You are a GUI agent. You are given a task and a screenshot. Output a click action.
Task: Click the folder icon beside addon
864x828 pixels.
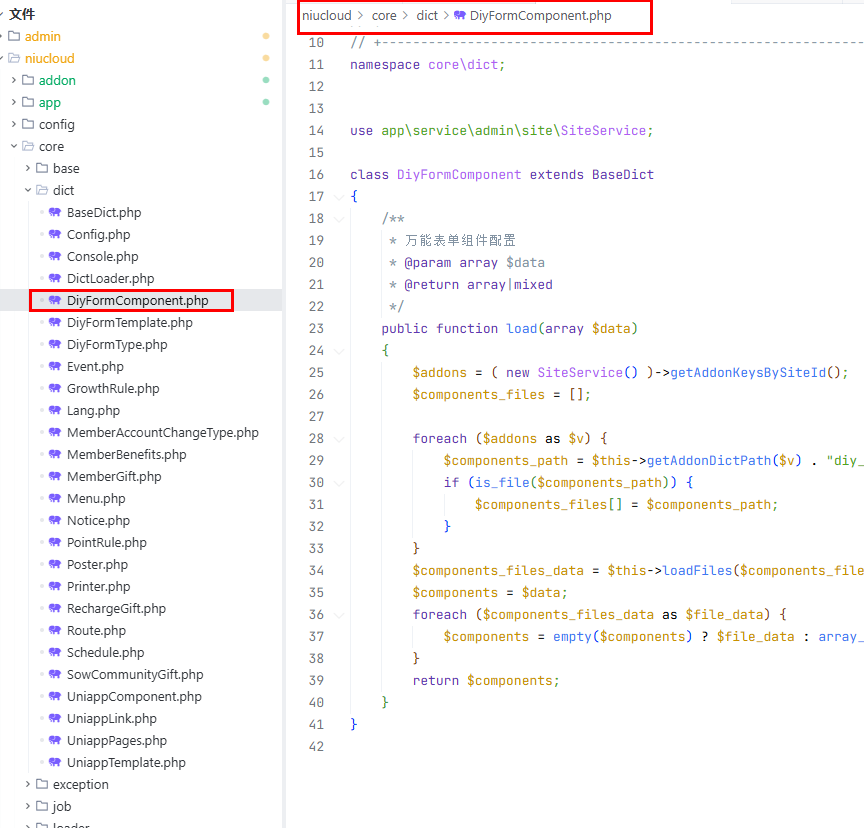tap(28, 80)
